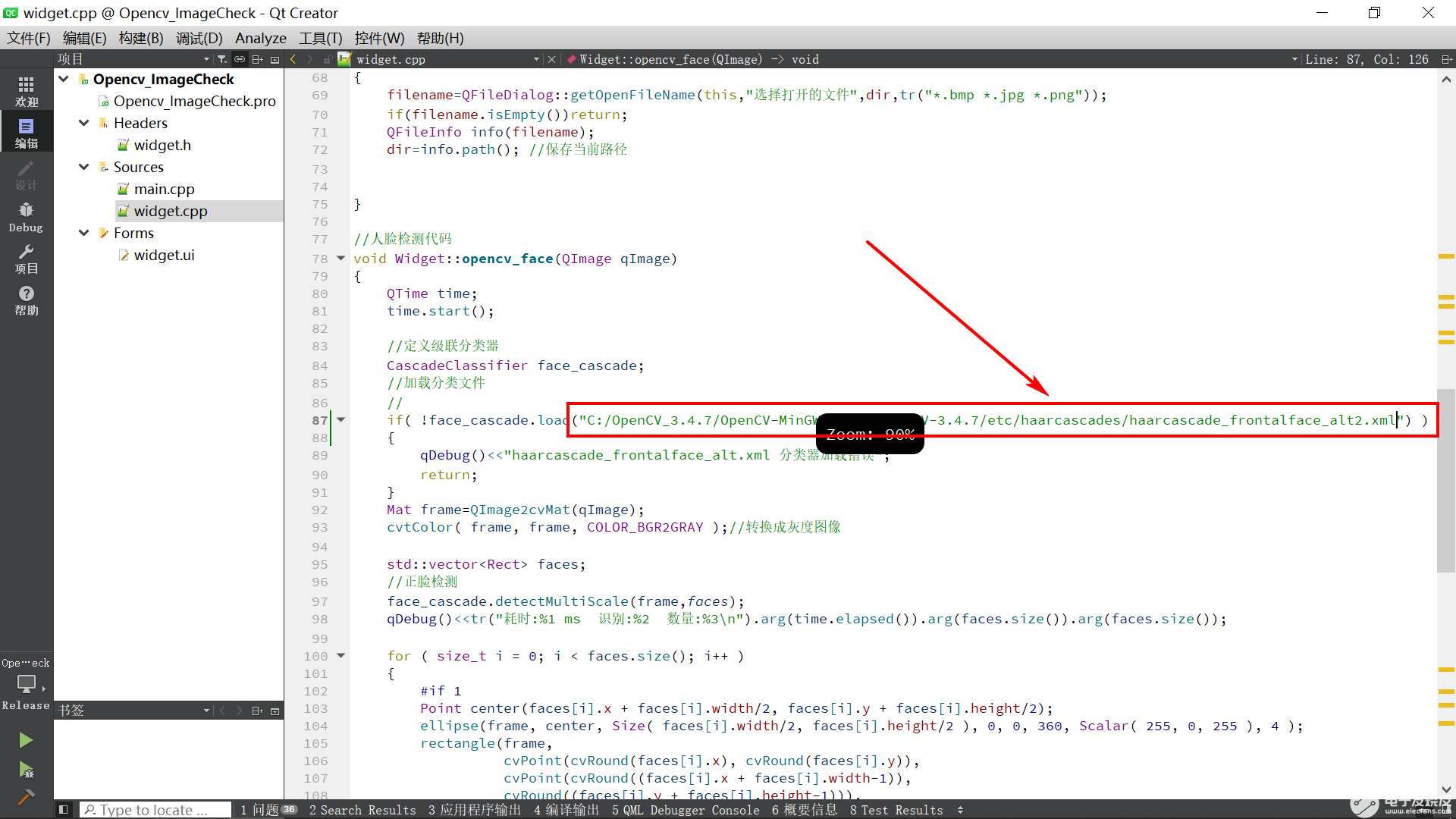Image resolution: width=1456 pixels, height=819 pixels.
Task: Open widget.ui in project tree
Action: (x=164, y=255)
